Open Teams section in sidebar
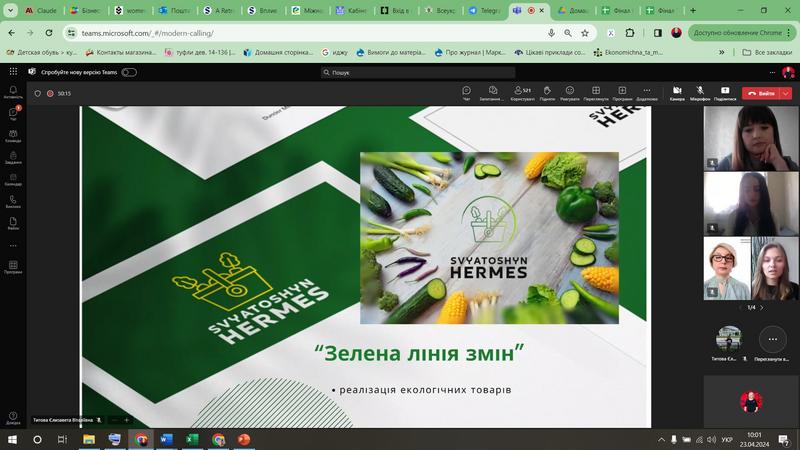The height and width of the screenshot is (450, 800). 13,136
